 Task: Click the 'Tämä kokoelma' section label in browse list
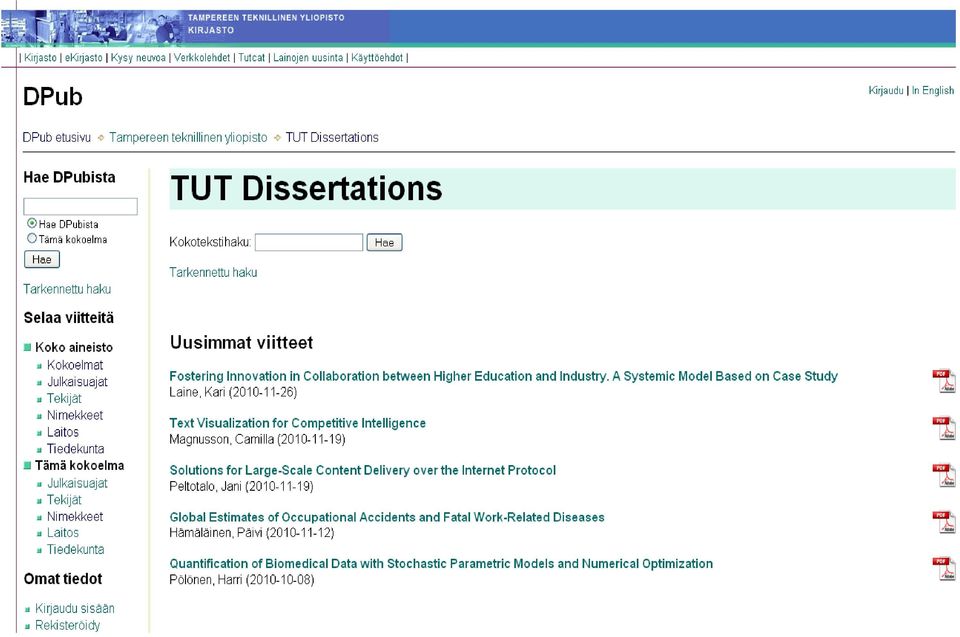[x=80, y=466]
